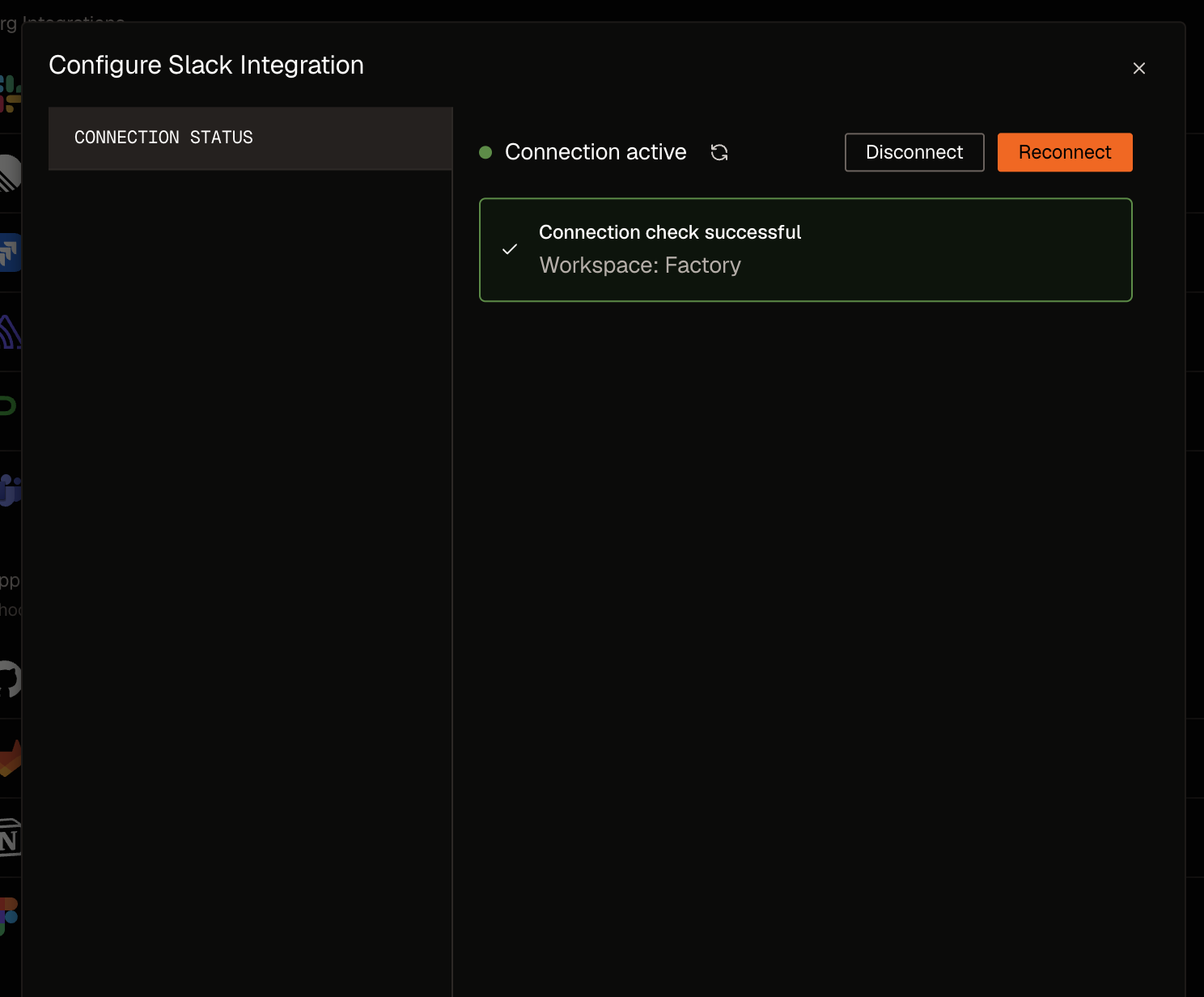
Task: Click the Configure Slack Integration title
Action: point(206,65)
